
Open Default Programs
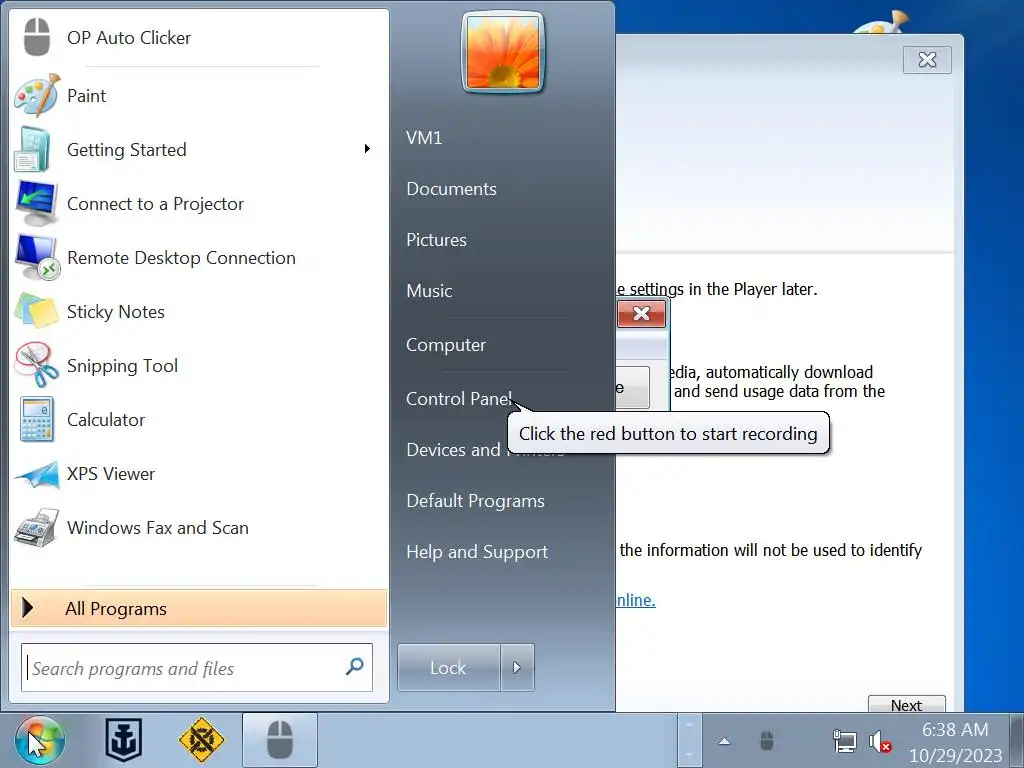click(x=475, y=501)
